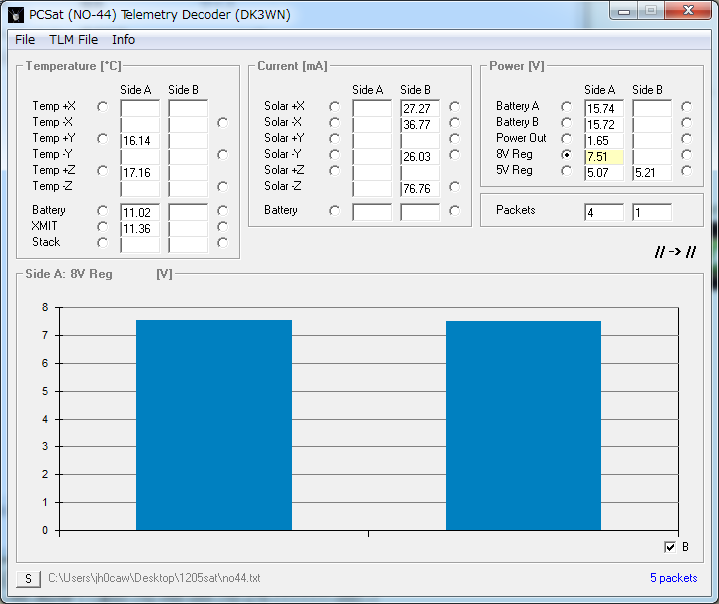Click the Solar -Z field showing 76.76
719x604 pixels.
click(x=420, y=189)
